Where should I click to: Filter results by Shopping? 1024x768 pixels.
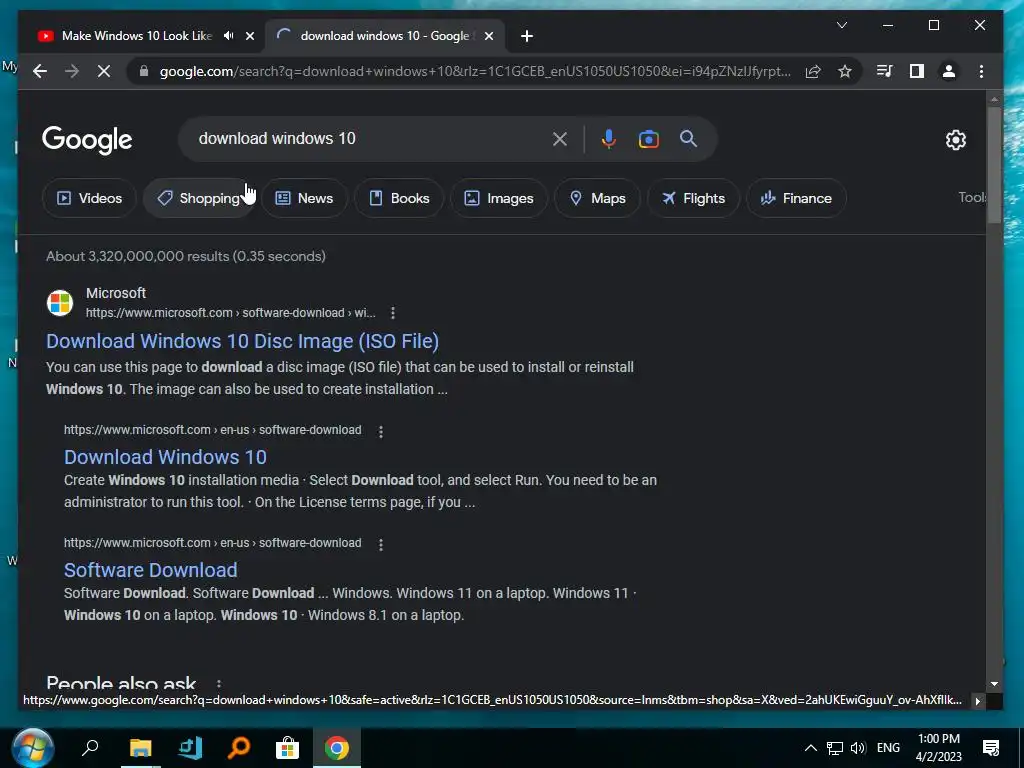(x=200, y=198)
